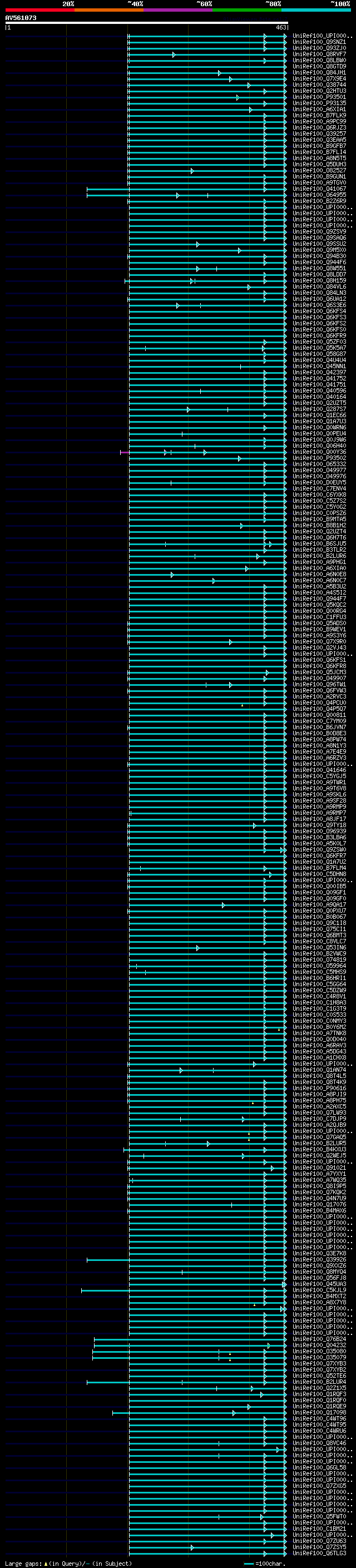Screen dimensions: 356x1568
Task: Choose hit UniRef100_Q8GTD9
Action: coord(319,66)
